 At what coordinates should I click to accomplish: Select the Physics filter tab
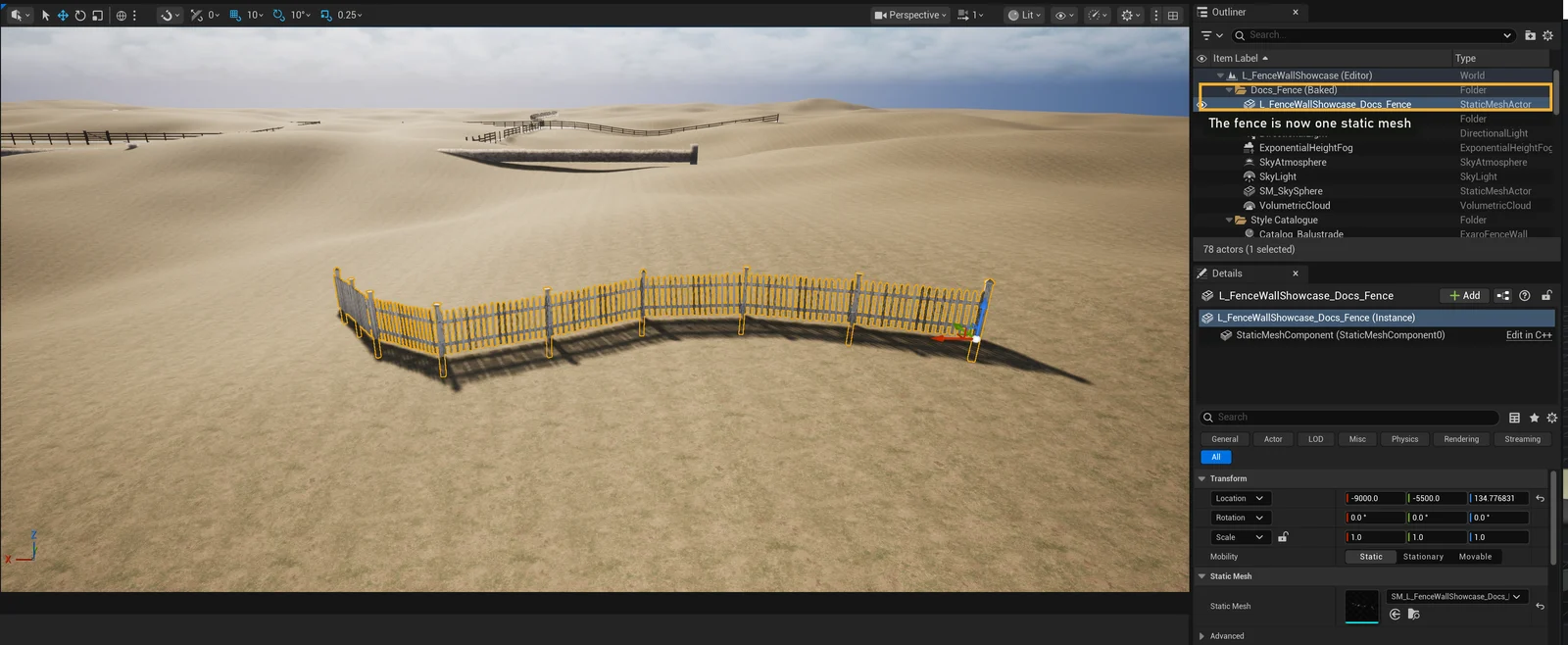pos(1404,439)
